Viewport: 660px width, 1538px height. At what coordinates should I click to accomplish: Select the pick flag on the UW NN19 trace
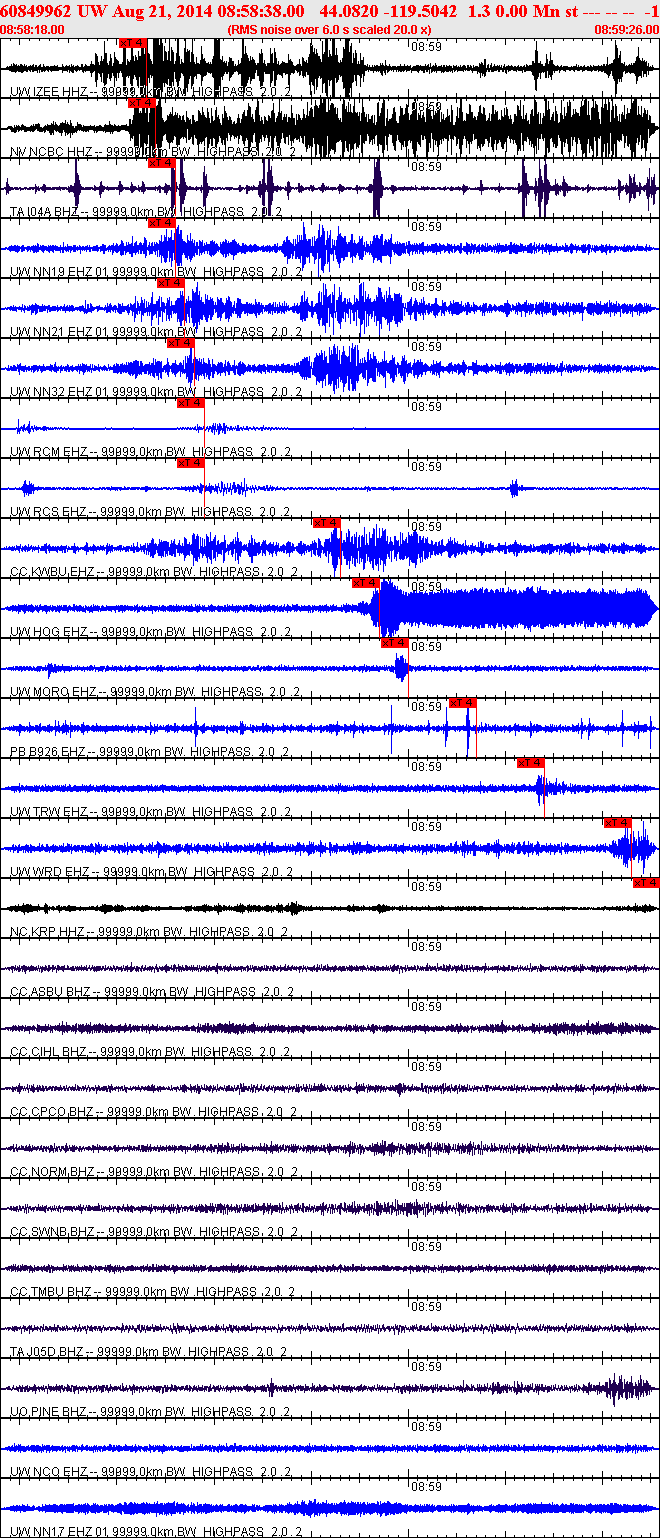(x=161, y=222)
